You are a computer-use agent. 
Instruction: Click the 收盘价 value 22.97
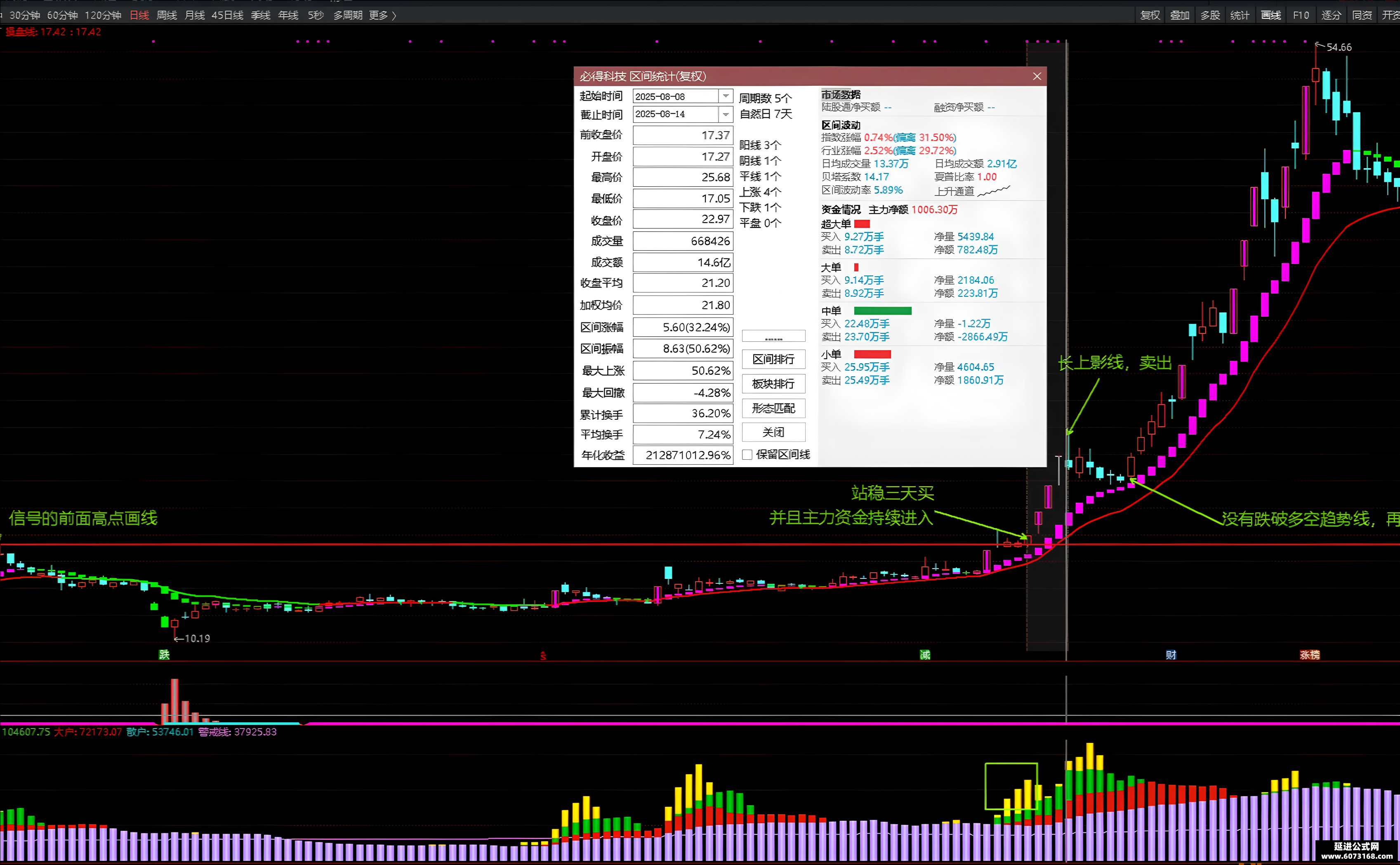pyautogui.click(x=683, y=220)
